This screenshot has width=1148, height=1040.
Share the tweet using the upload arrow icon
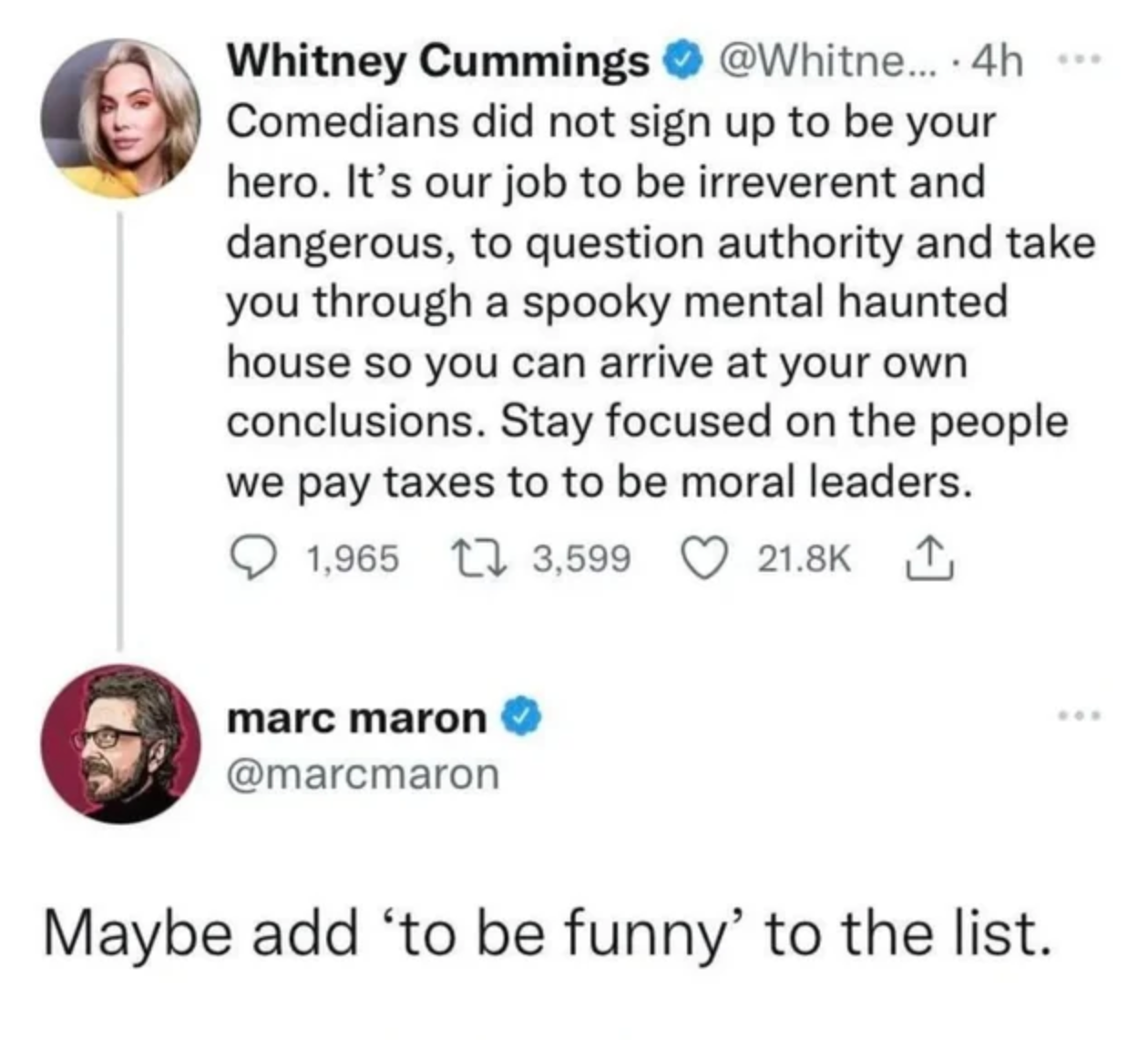pyautogui.click(x=929, y=557)
